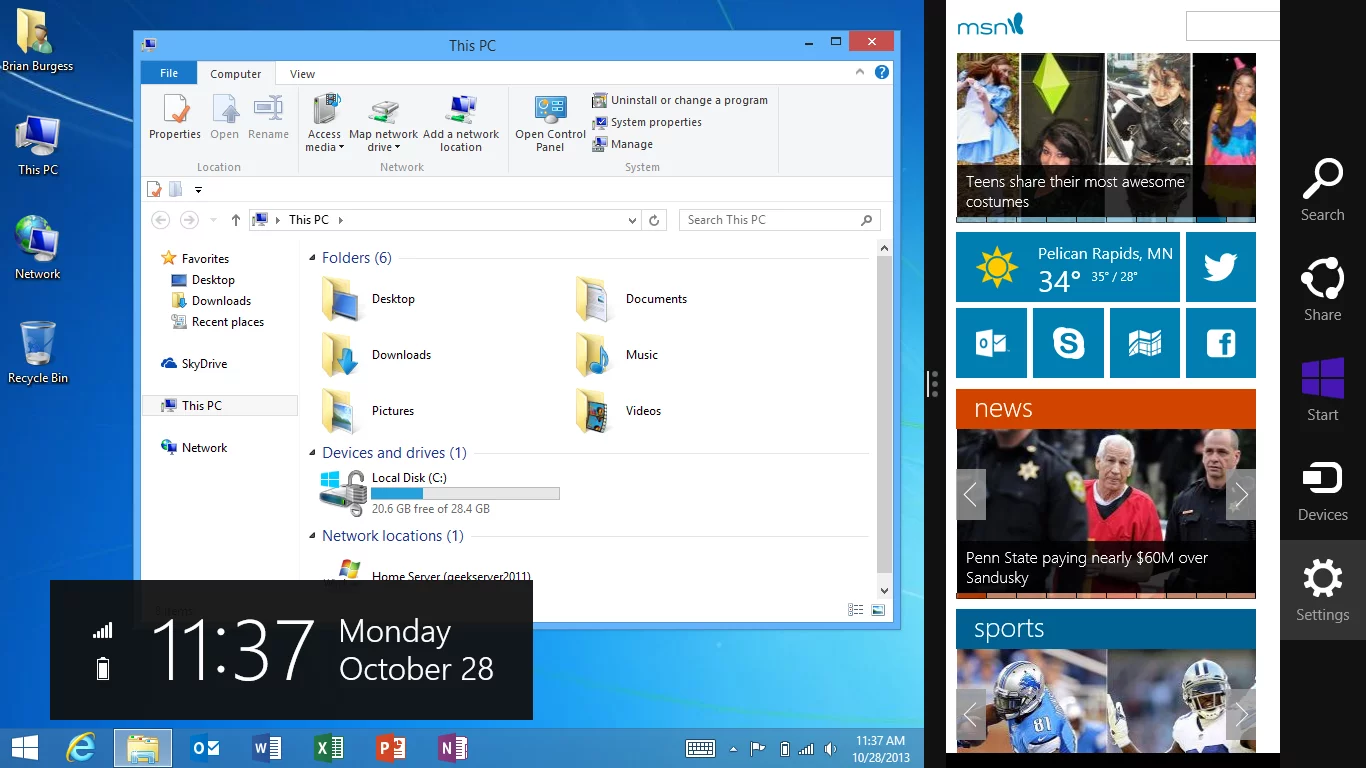Open the Control Panel from the ribbon
1366x768 pixels.
coord(549,120)
